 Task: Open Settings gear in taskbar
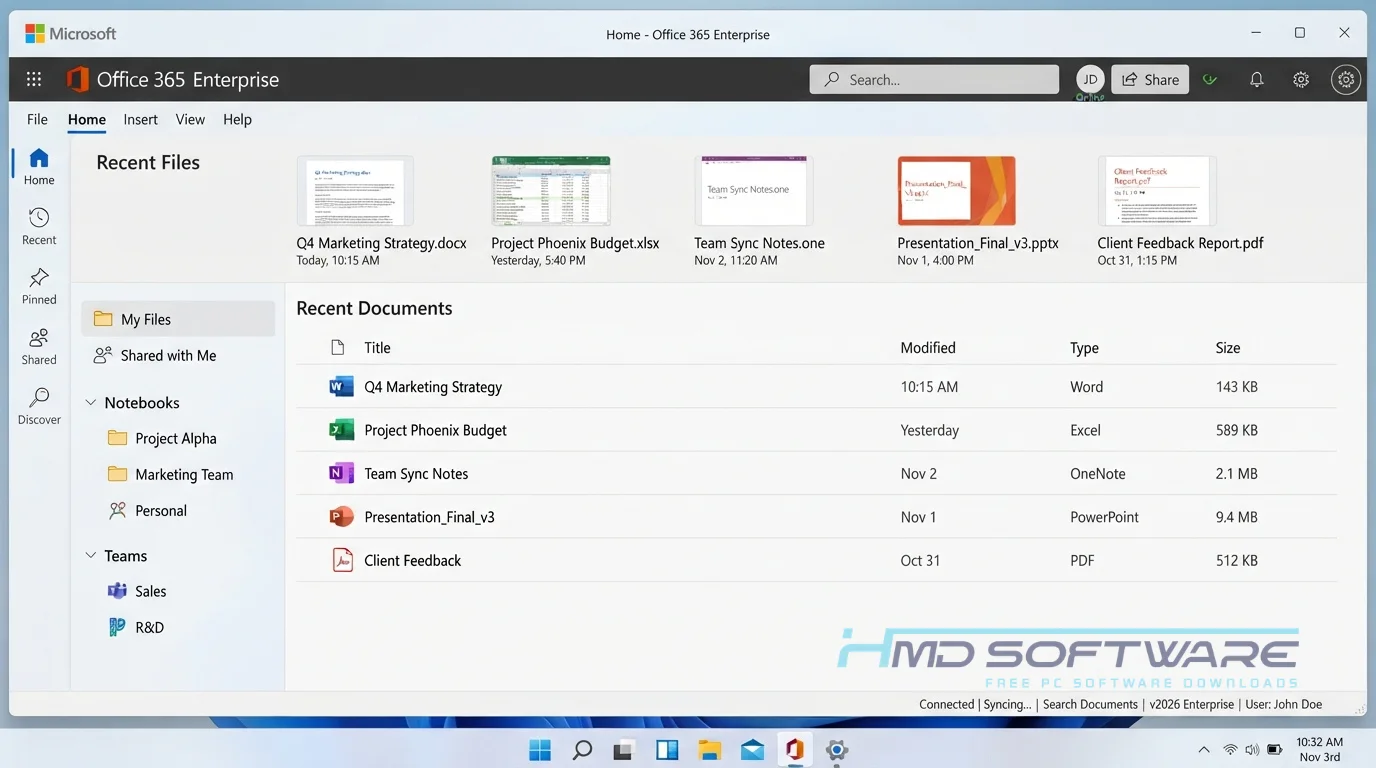[838, 749]
